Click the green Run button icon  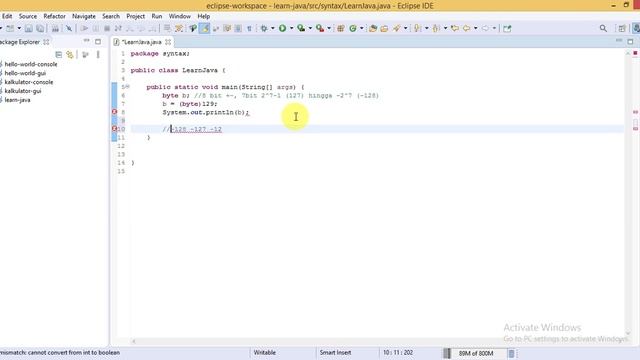tap(282, 28)
